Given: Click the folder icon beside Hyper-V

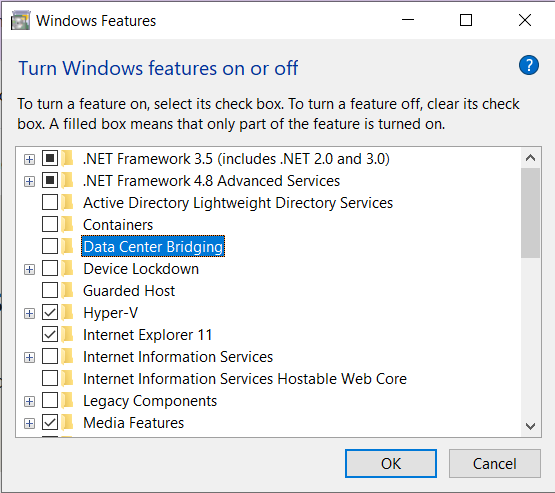Looking at the screenshot, I should [67, 313].
